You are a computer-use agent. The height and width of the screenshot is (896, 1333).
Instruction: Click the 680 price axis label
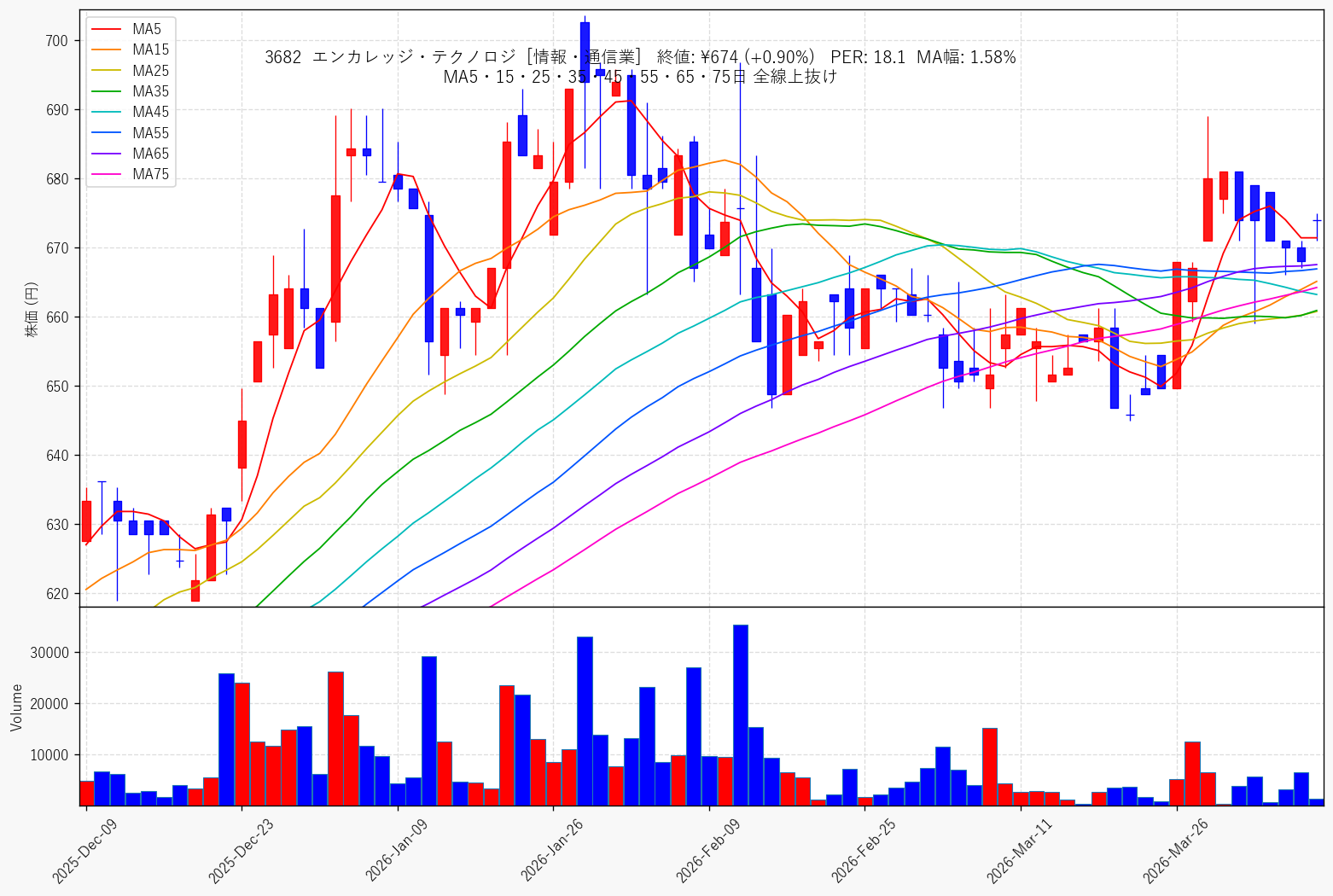[55, 179]
